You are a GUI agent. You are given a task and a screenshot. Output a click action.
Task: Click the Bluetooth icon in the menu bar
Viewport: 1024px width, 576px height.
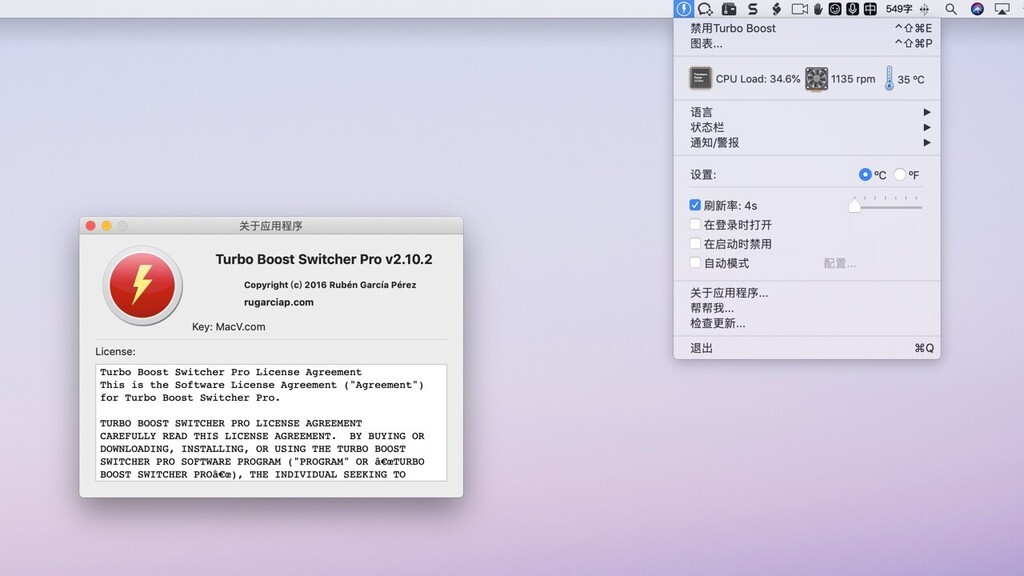(924, 9)
